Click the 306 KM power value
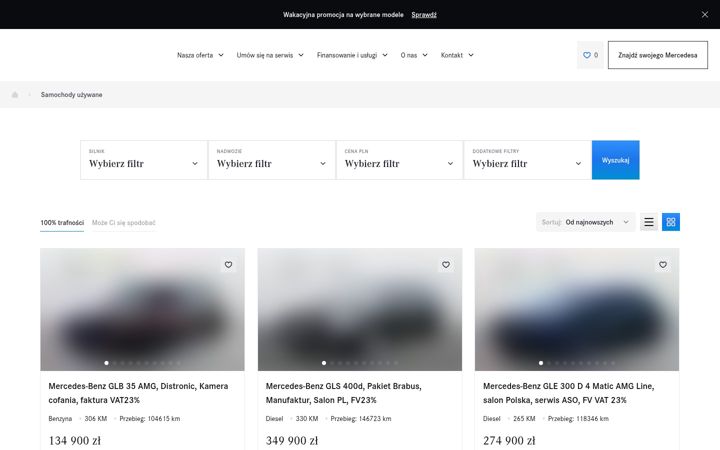This screenshot has width=720, height=450. coord(96,419)
